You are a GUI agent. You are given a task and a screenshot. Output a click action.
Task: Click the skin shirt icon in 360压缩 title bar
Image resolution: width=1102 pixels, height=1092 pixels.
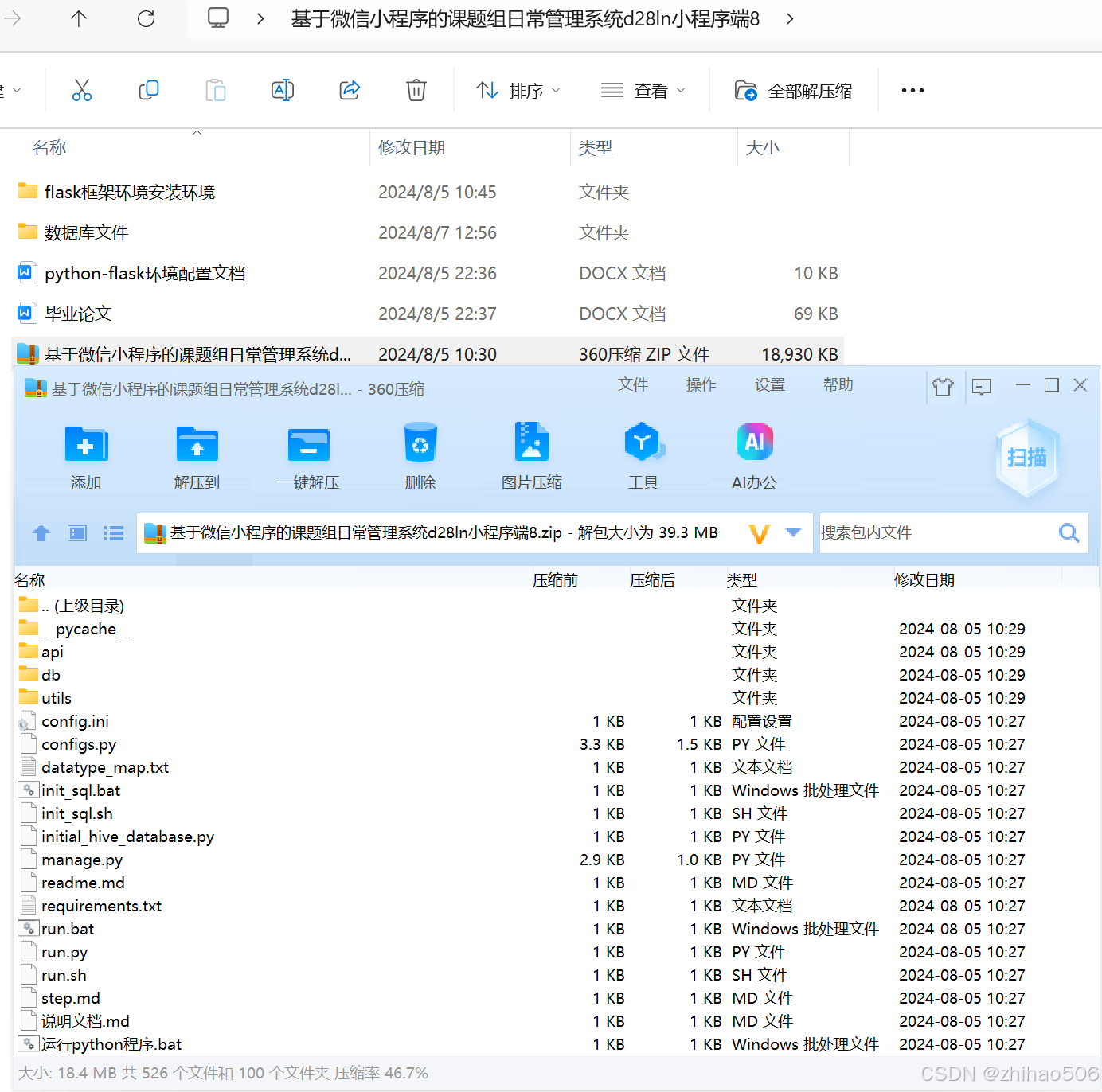pyautogui.click(x=943, y=387)
